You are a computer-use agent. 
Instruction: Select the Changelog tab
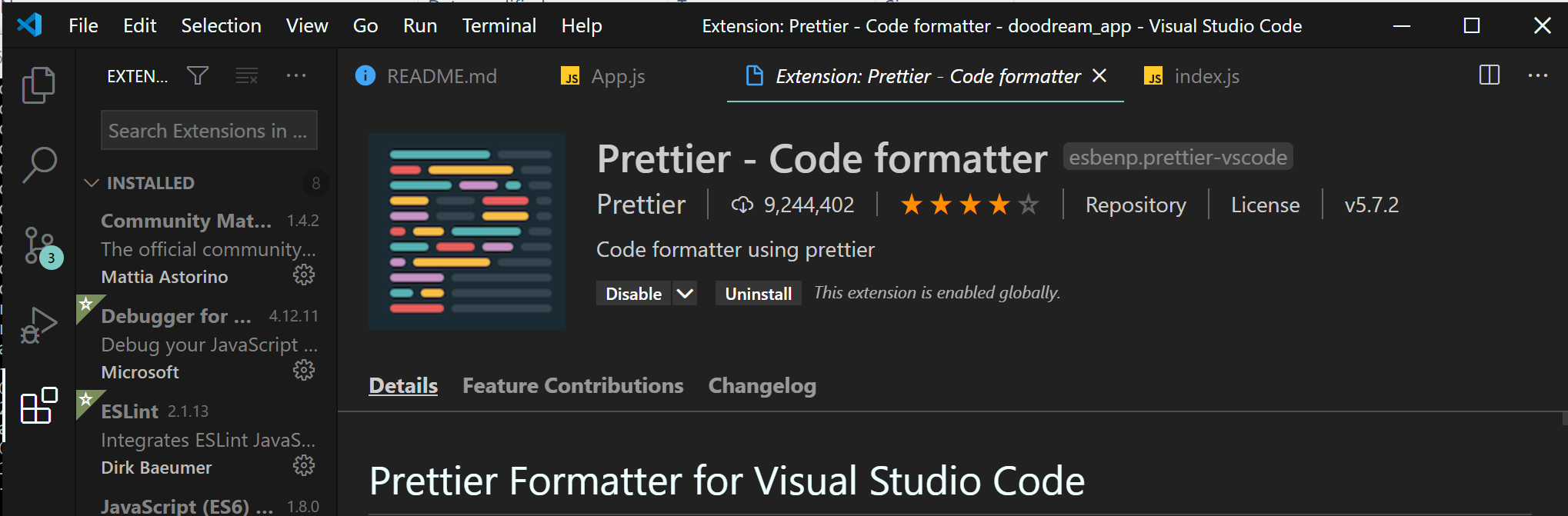tap(762, 385)
